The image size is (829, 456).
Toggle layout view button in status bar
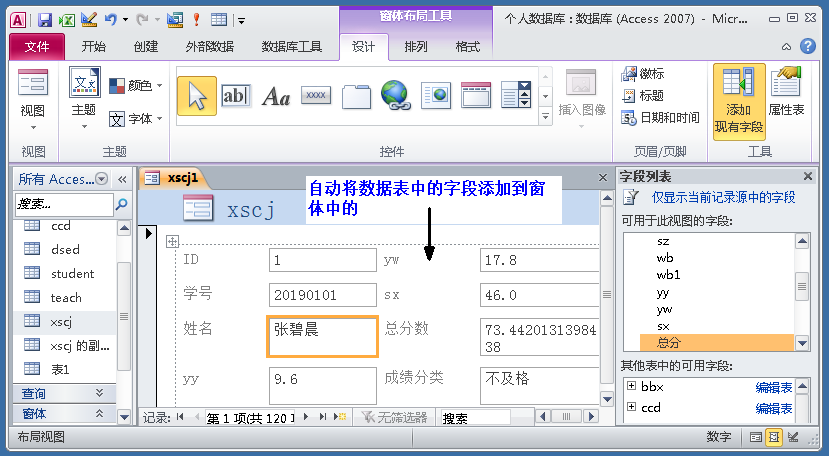tap(774, 437)
